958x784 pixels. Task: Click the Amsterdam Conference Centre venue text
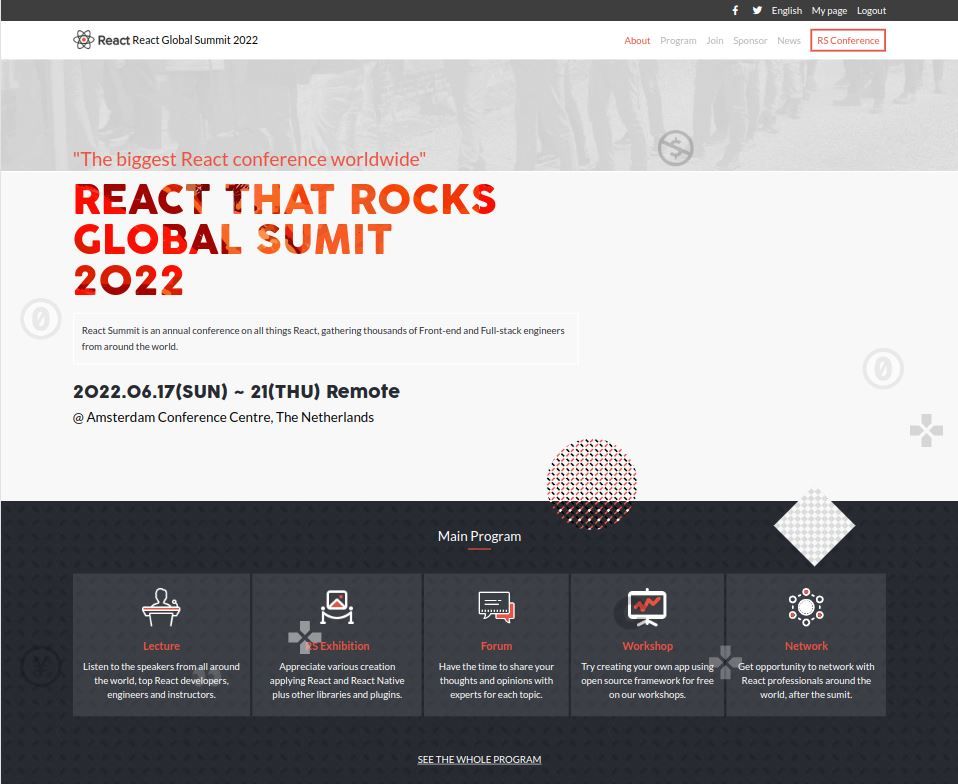[224, 417]
